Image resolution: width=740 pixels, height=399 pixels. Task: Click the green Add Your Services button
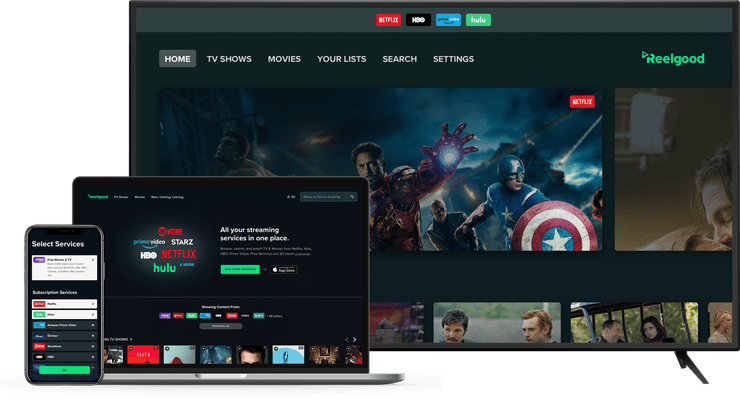(x=240, y=269)
